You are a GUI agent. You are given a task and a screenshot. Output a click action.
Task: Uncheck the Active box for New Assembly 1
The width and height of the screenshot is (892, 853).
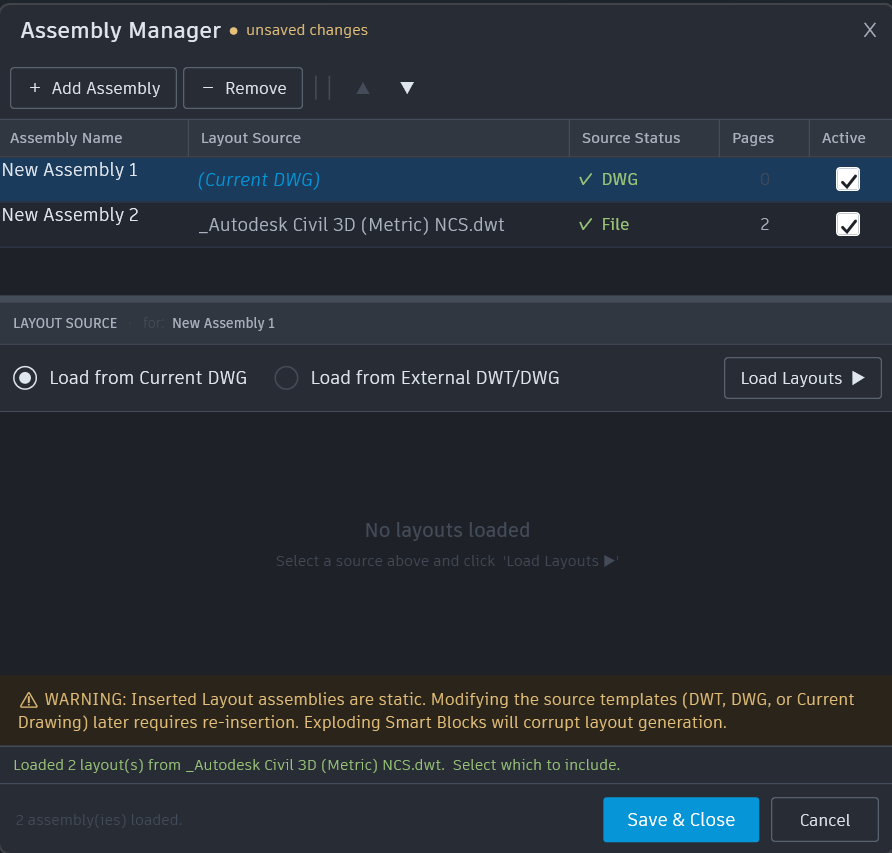point(848,180)
